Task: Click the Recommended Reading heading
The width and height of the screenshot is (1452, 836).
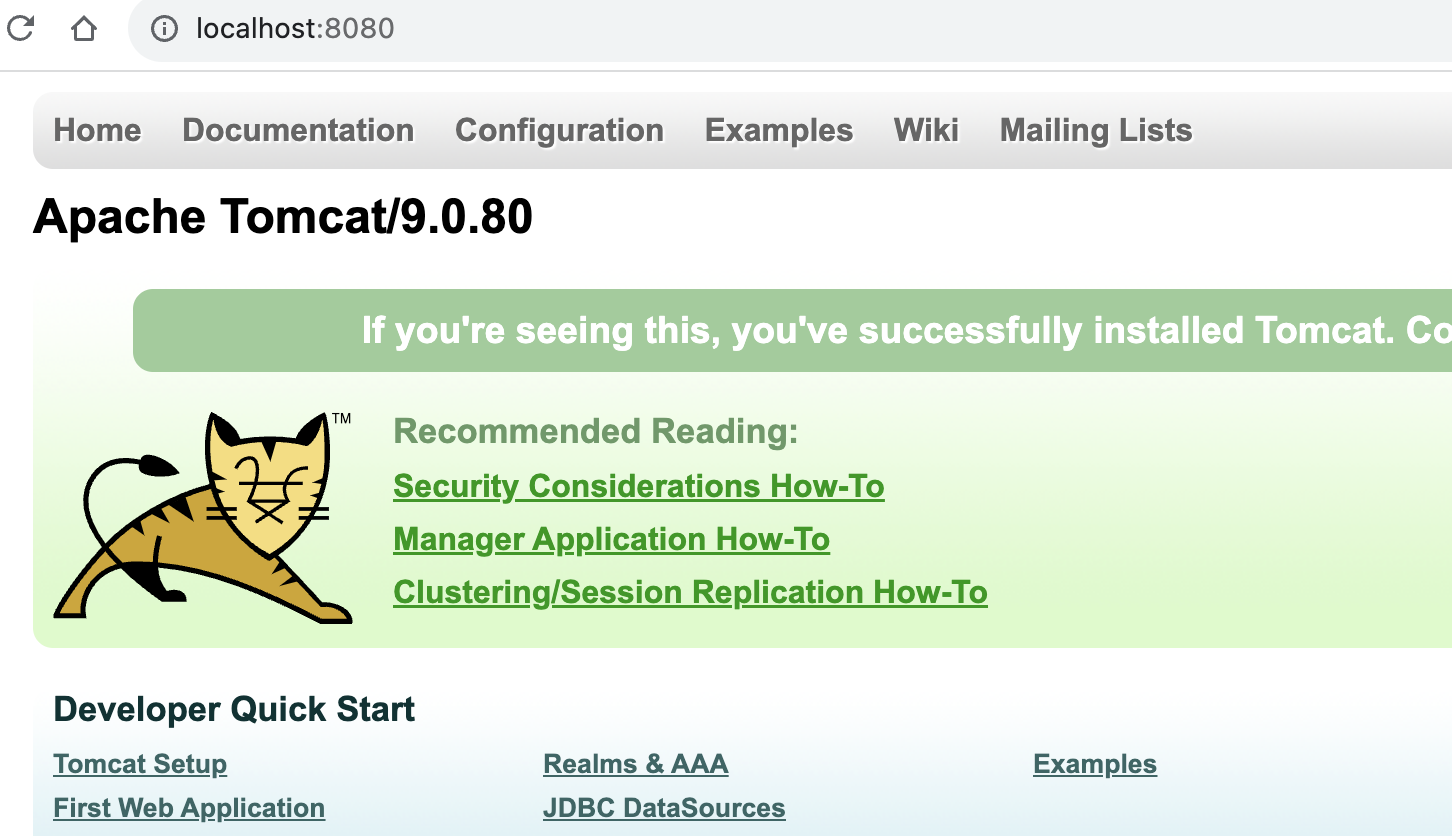Action: tap(596, 432)
